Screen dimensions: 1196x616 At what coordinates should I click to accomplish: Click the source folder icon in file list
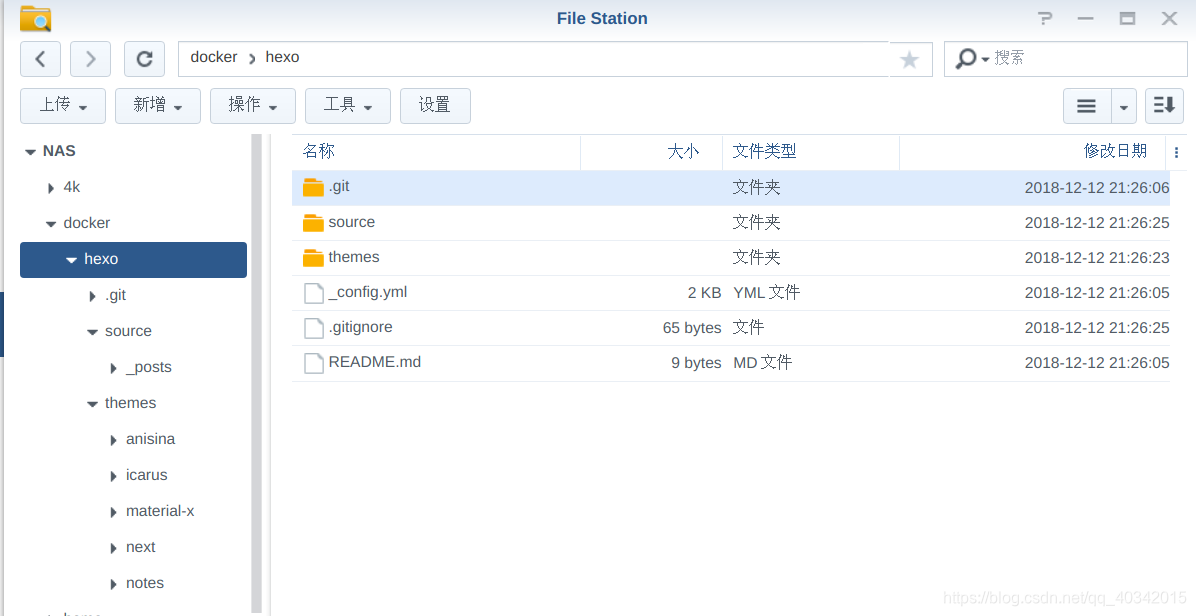pyautogui.click(x=313, y=223)
